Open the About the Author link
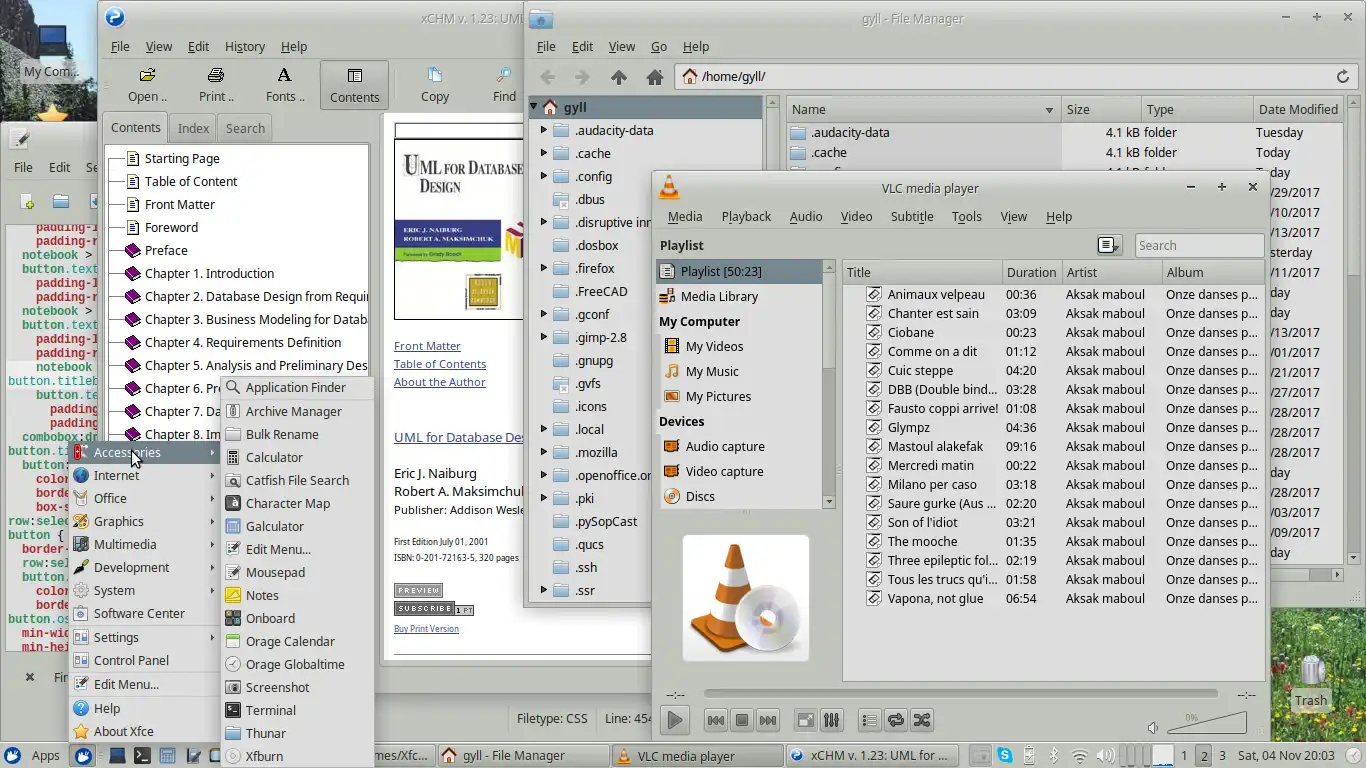The height and width of the screenshot is (768, 1366). [x=440, y=382]
